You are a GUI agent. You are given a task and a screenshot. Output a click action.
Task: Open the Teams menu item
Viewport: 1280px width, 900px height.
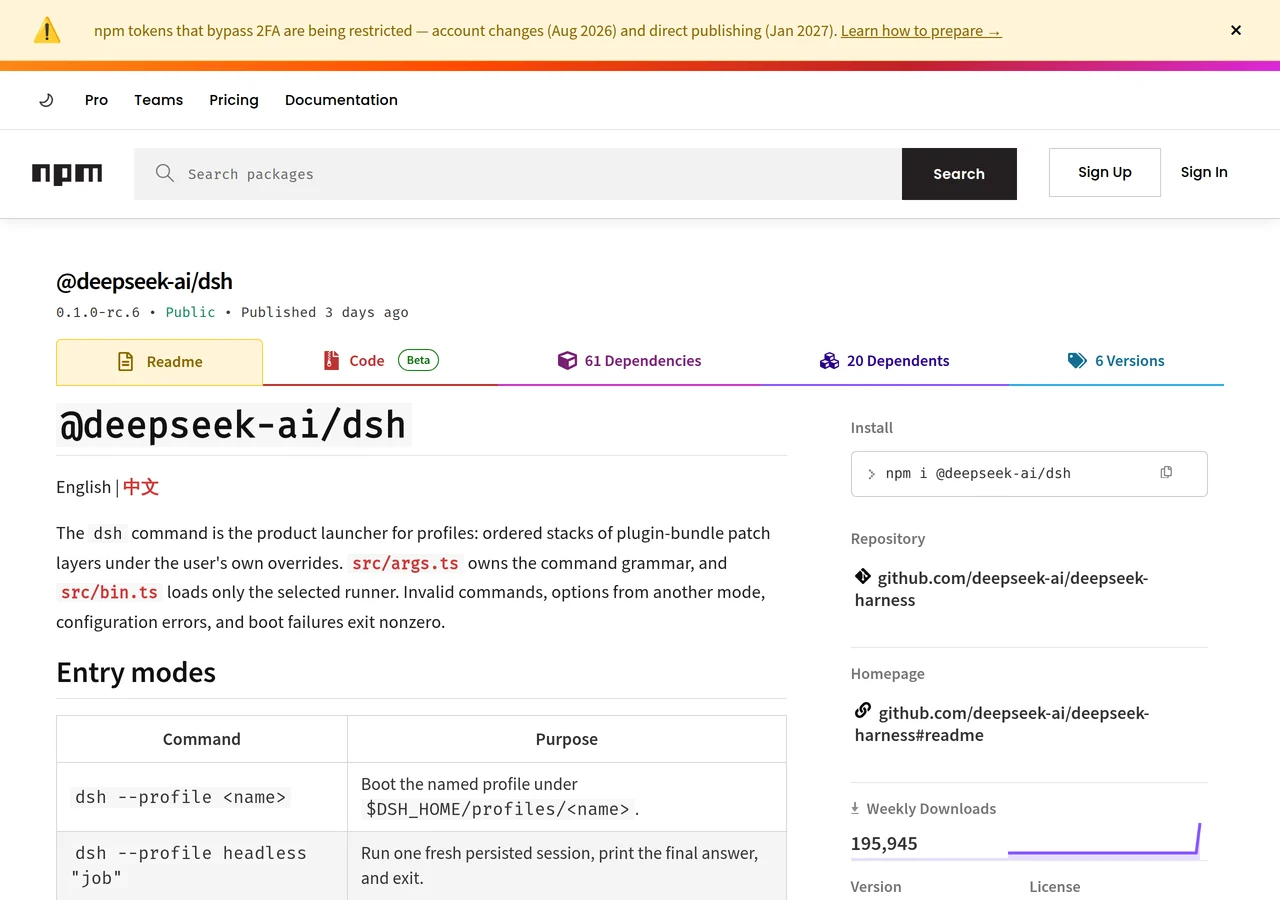pyautogui.click(x=159, y=100)
